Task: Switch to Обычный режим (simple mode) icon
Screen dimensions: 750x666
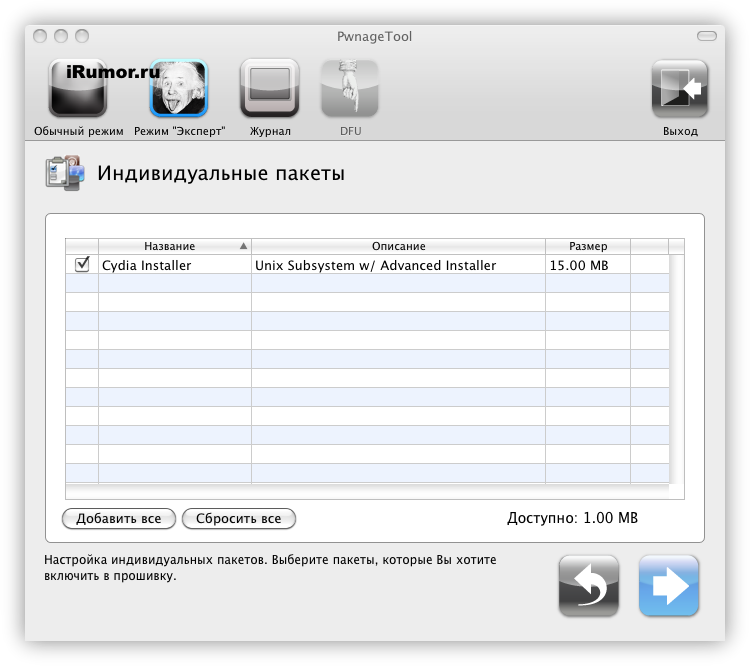Action: tap(77, 89)
